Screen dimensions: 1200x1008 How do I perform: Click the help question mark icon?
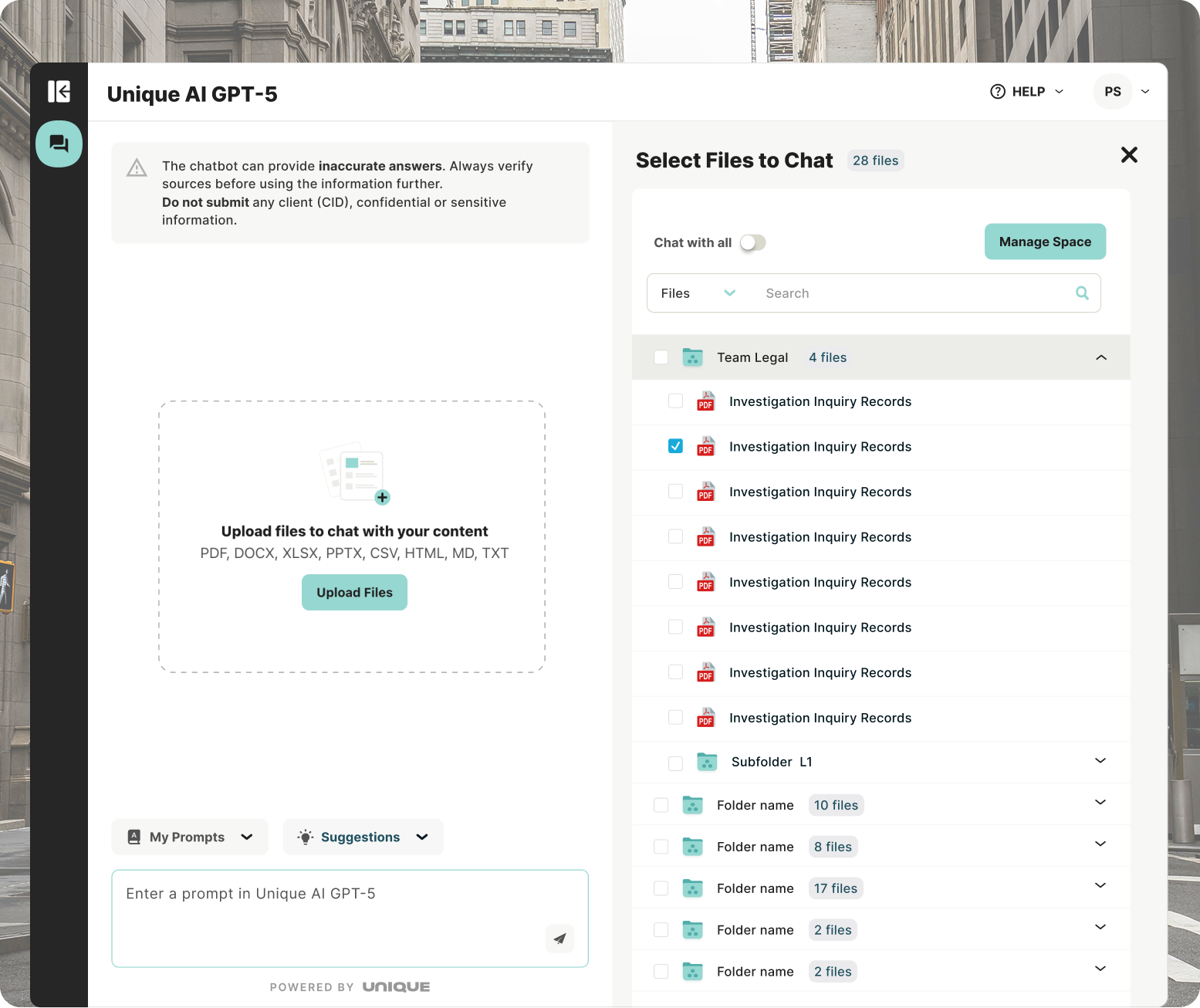[x=998, y=92]
